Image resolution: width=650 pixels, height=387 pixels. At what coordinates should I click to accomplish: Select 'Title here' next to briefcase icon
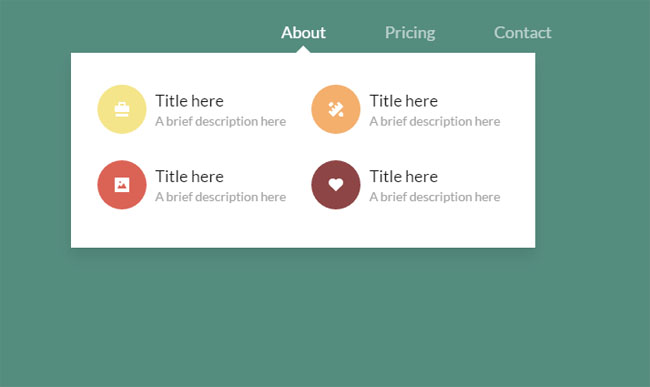pos(189,101)
